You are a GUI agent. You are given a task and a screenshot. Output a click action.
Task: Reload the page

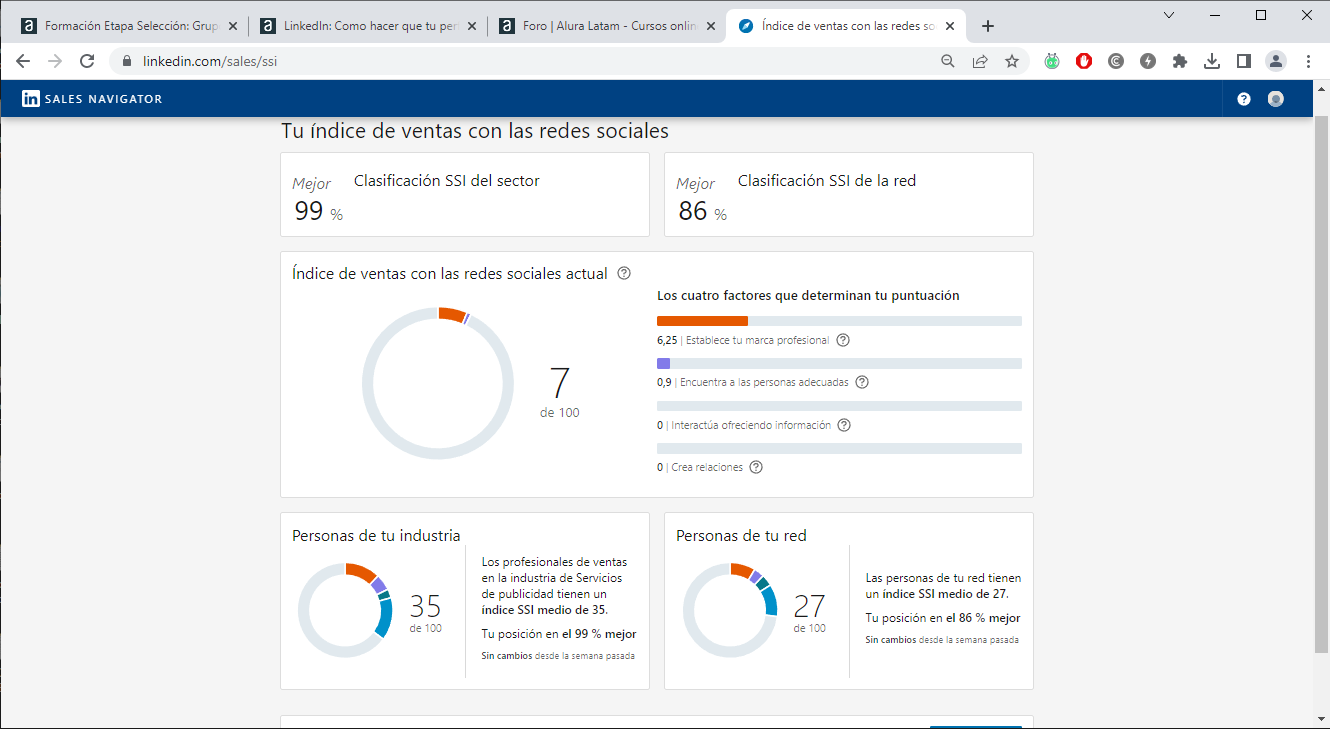pyautogui.click(x=87, y=61)
